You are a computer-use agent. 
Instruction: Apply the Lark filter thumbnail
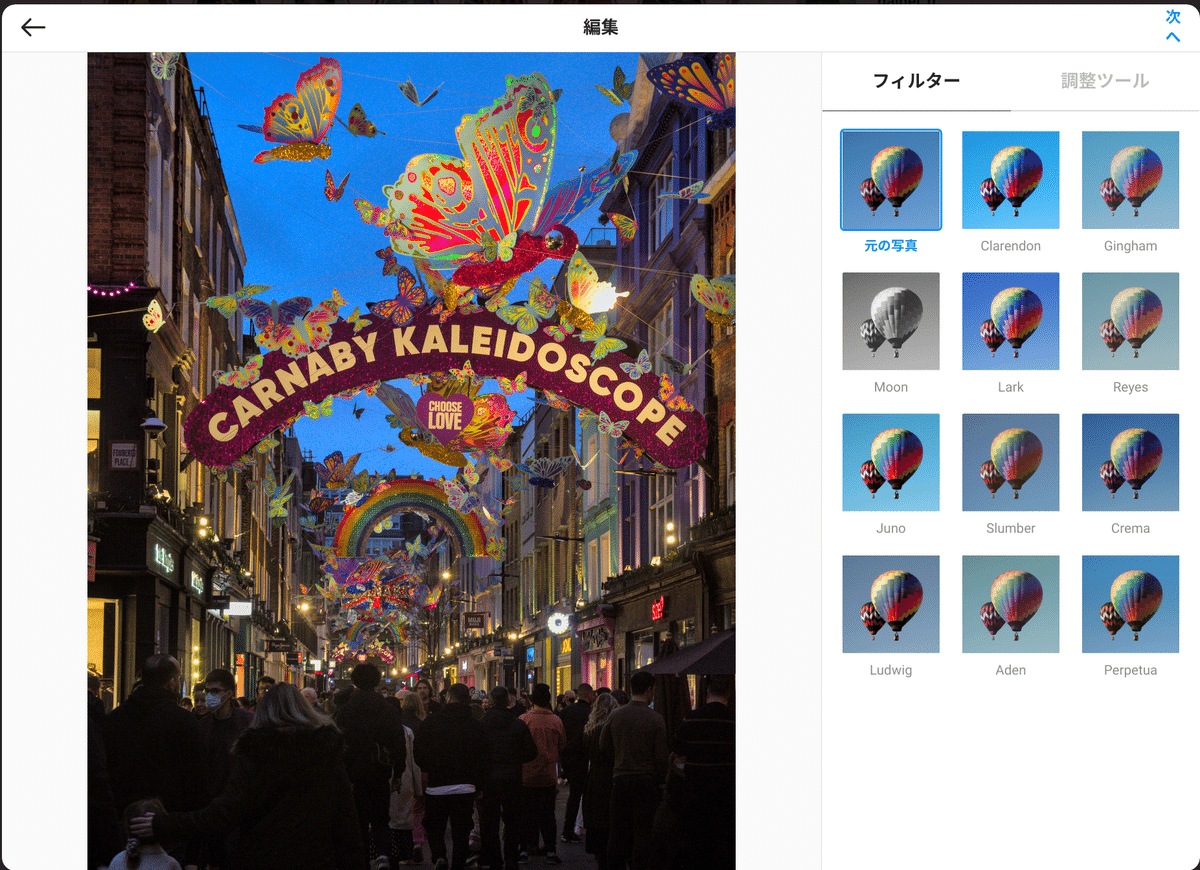1011,321
